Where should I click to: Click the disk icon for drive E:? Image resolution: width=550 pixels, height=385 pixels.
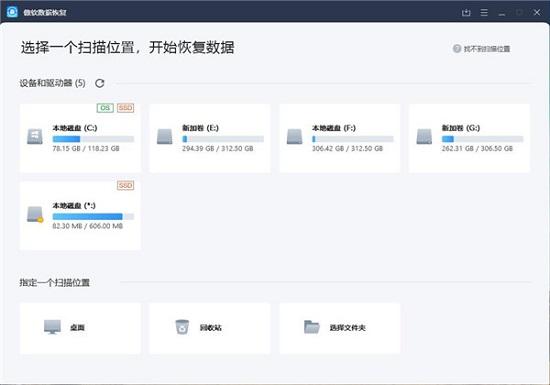(x=165, y=136)
